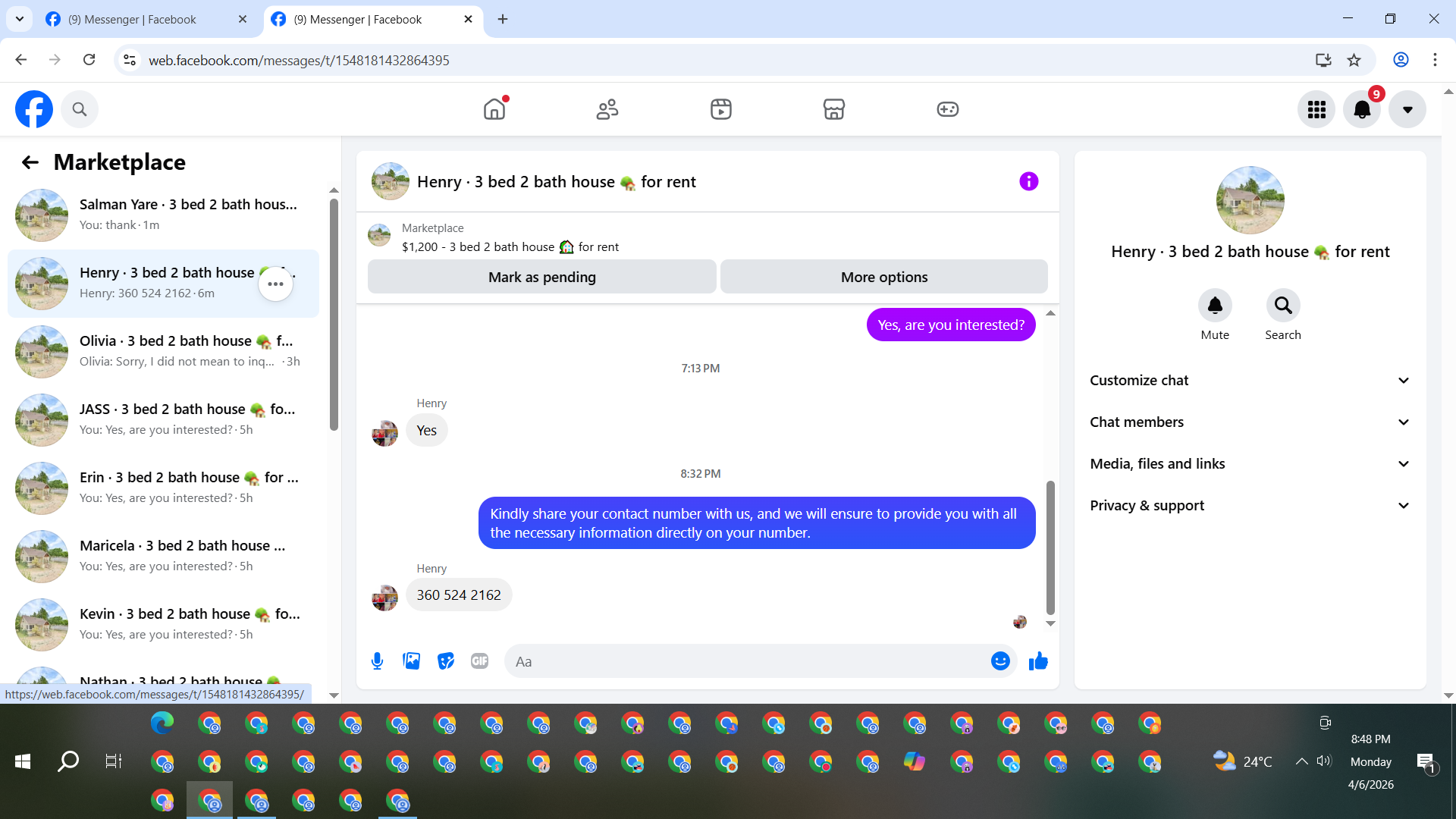The image size is (1456, 819).
Task: Open Windows Task View
Action: point(114,761)
